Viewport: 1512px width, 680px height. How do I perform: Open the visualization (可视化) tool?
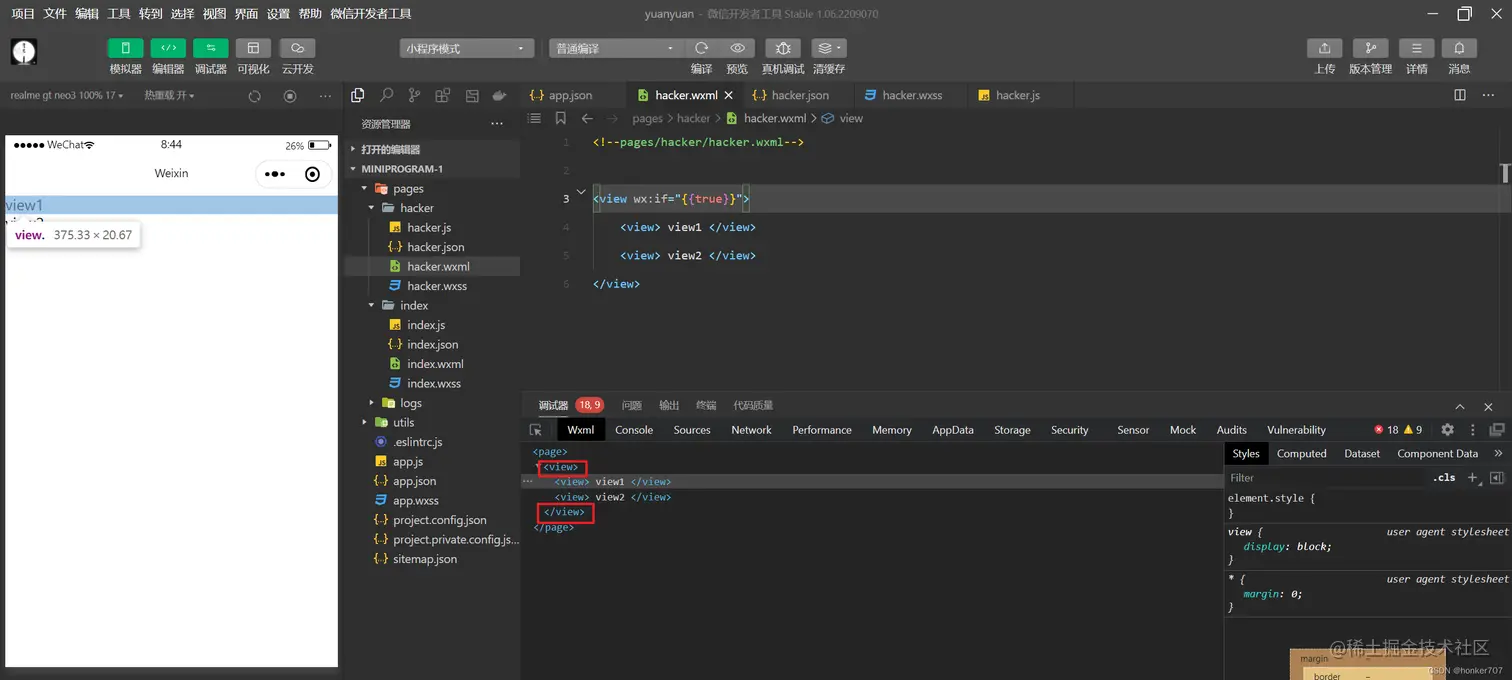253,48
